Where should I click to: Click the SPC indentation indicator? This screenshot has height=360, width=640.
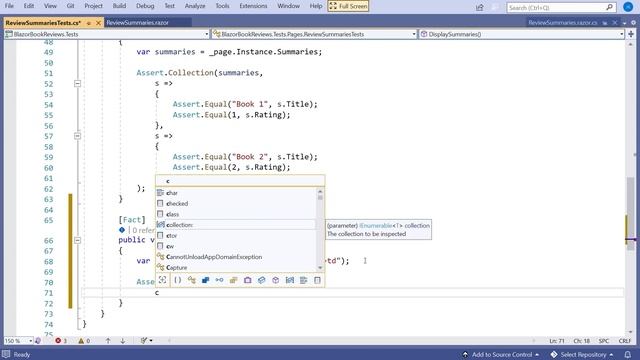(604, 340)
